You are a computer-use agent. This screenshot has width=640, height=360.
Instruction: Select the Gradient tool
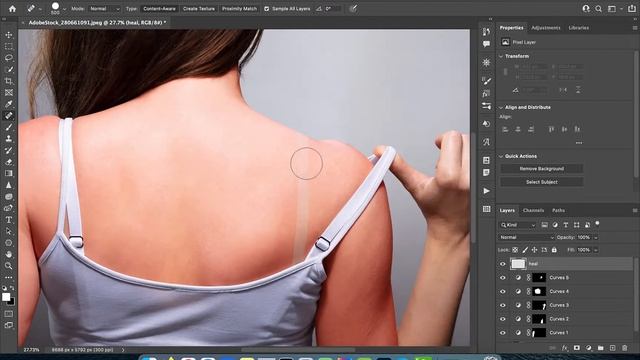pos(9,173)
